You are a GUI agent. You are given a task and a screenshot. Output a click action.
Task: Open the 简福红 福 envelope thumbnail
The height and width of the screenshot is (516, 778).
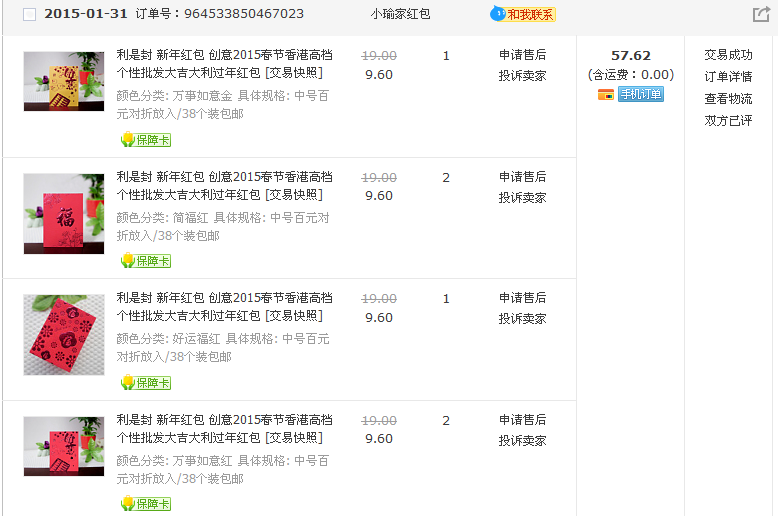point(64,213)
